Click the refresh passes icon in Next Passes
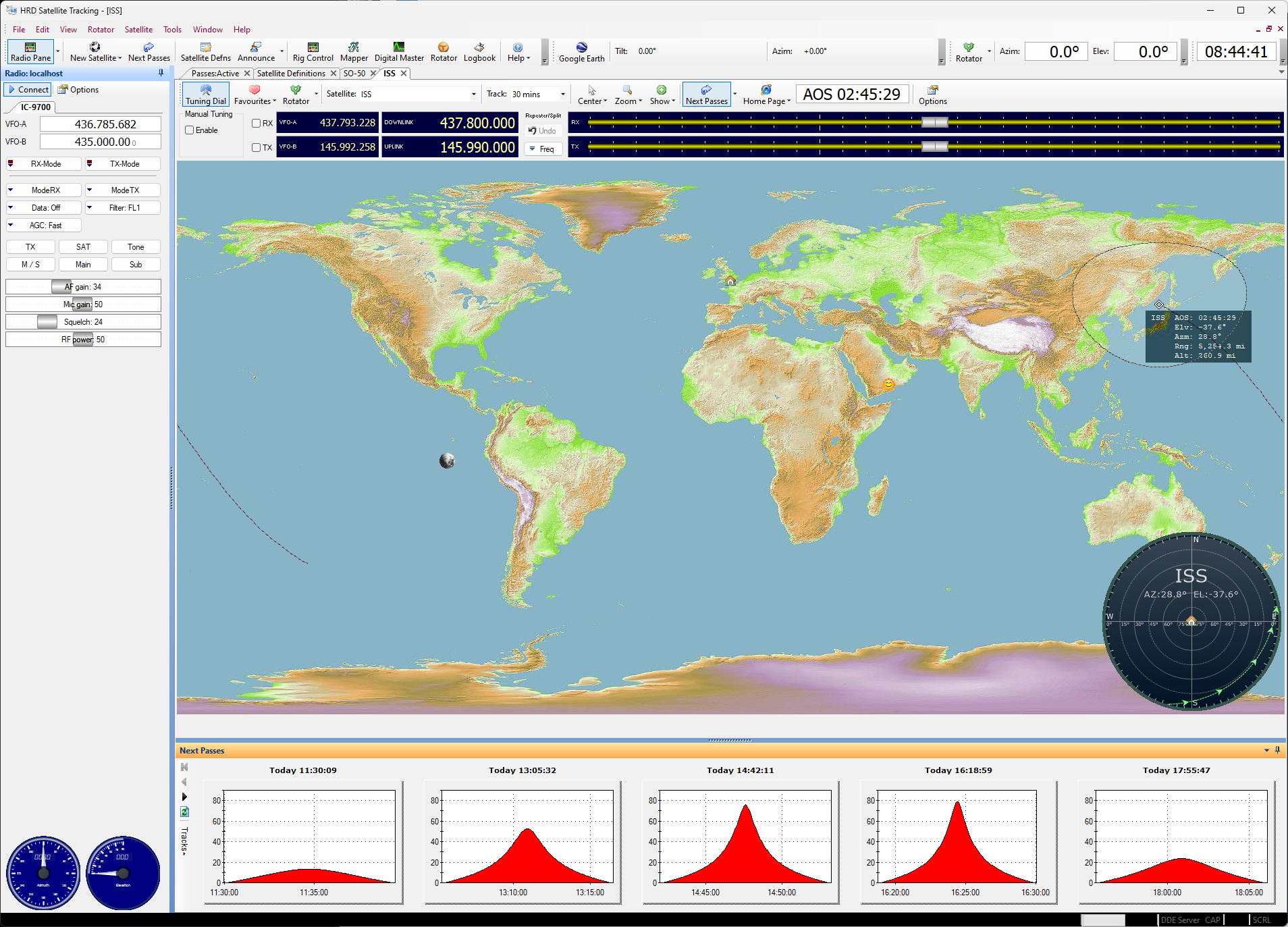Viewport: 1288px width, 927px height. (x=184, y=812)
